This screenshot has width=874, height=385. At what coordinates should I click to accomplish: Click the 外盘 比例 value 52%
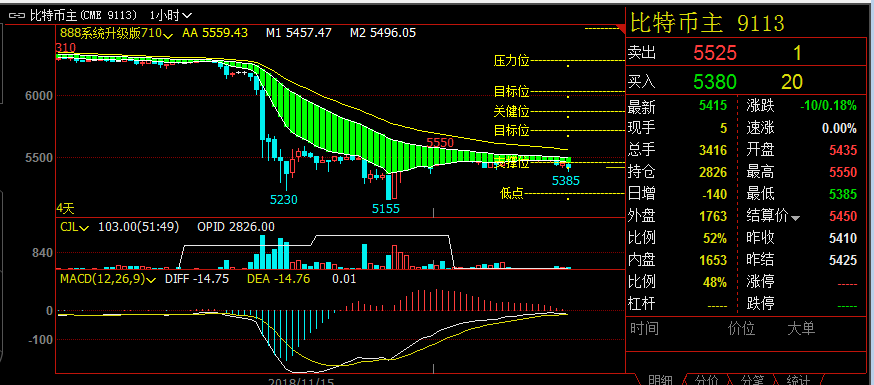coord(715,238)
